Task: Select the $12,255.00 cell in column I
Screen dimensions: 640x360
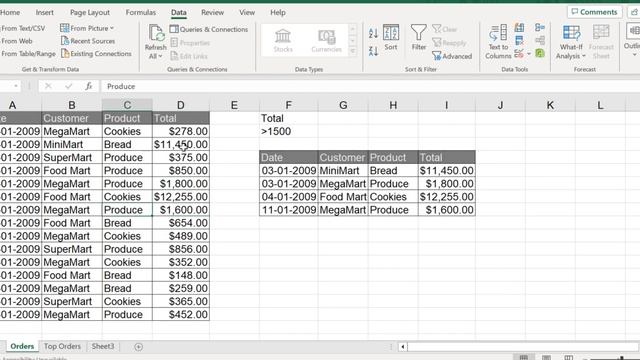Action: click(447, 197)
